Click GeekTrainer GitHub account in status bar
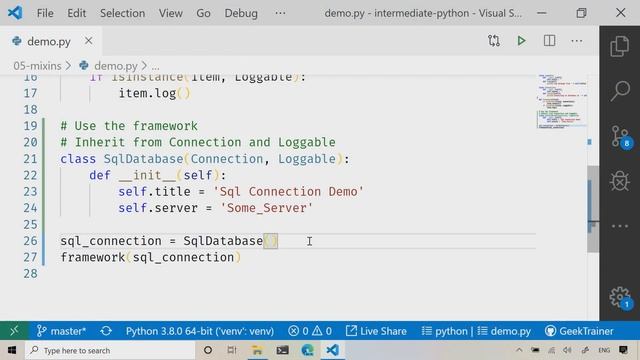Viewport: 640px width, 360px height. tap(579, 331)
